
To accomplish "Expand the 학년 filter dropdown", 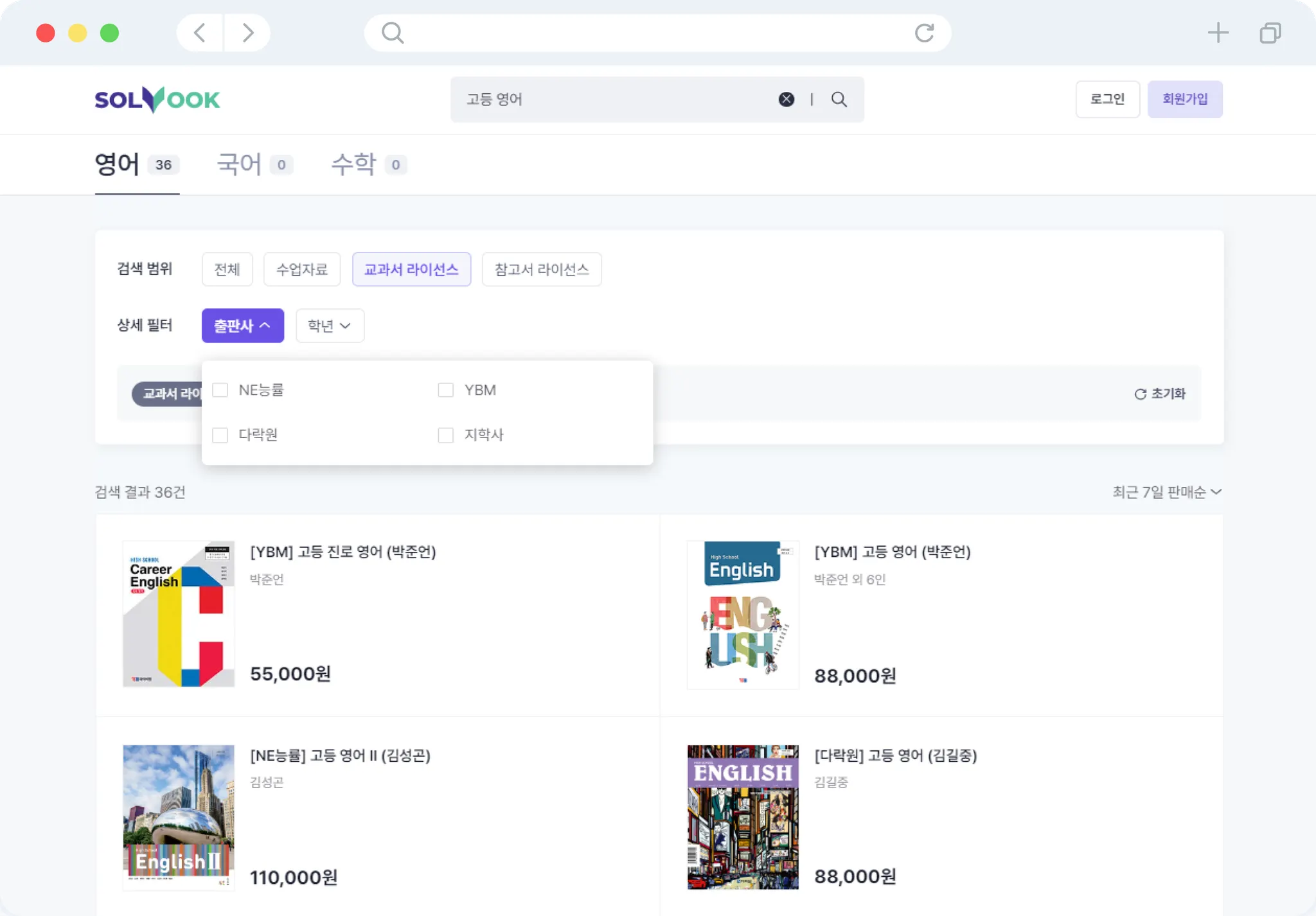I will (x=330, y=326).
